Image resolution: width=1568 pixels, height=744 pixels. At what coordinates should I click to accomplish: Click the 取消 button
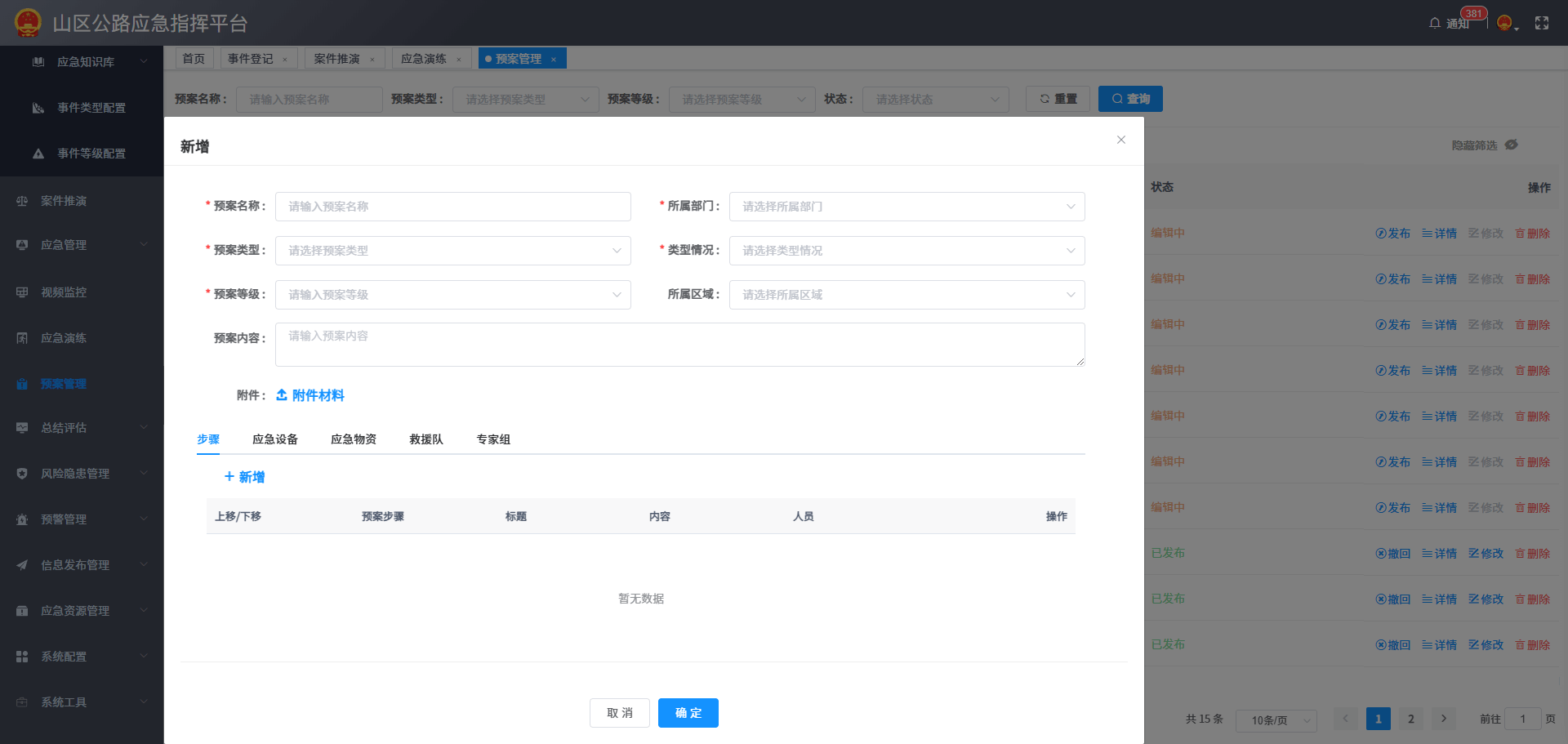click(620, 713)
